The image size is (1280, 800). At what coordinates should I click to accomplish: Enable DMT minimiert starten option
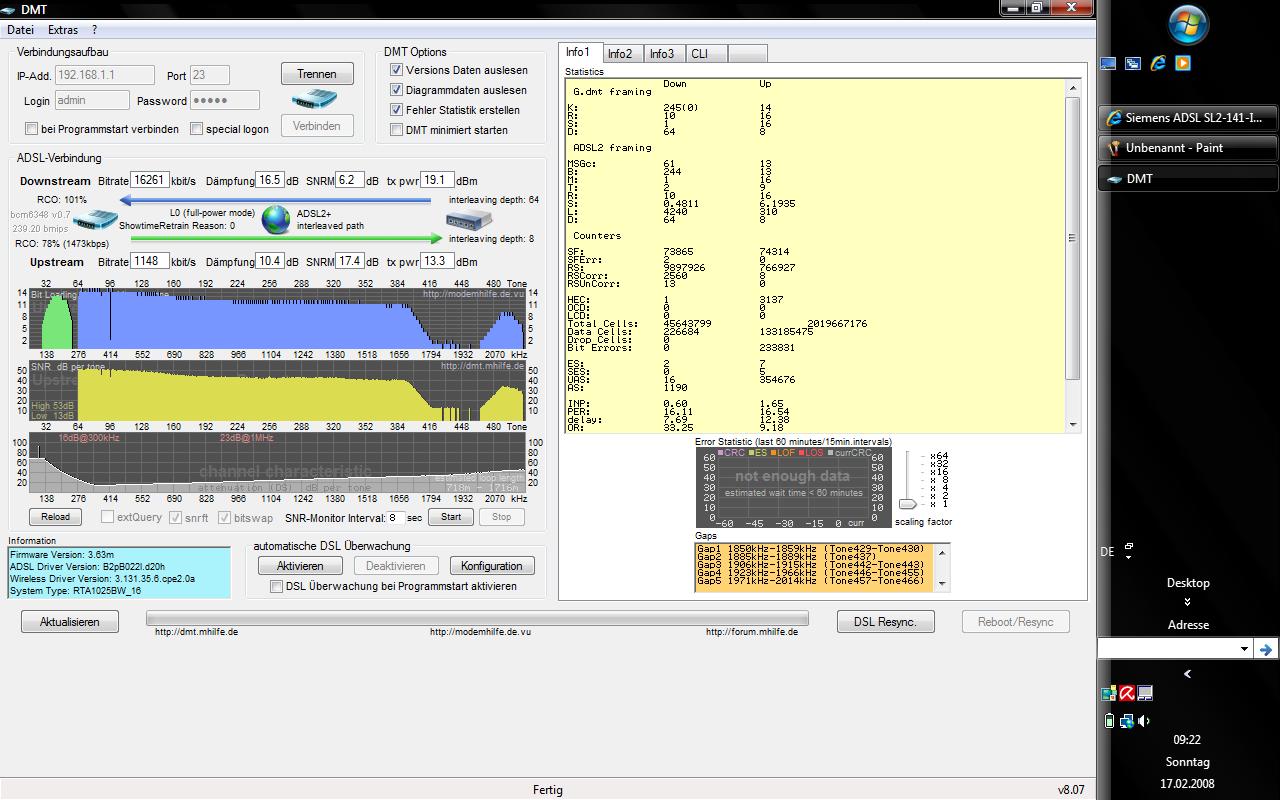click(397, 130)
